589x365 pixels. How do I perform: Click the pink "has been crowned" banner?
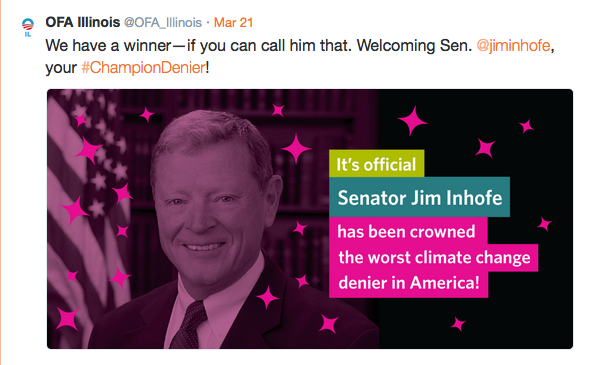(x=408, y=231)
